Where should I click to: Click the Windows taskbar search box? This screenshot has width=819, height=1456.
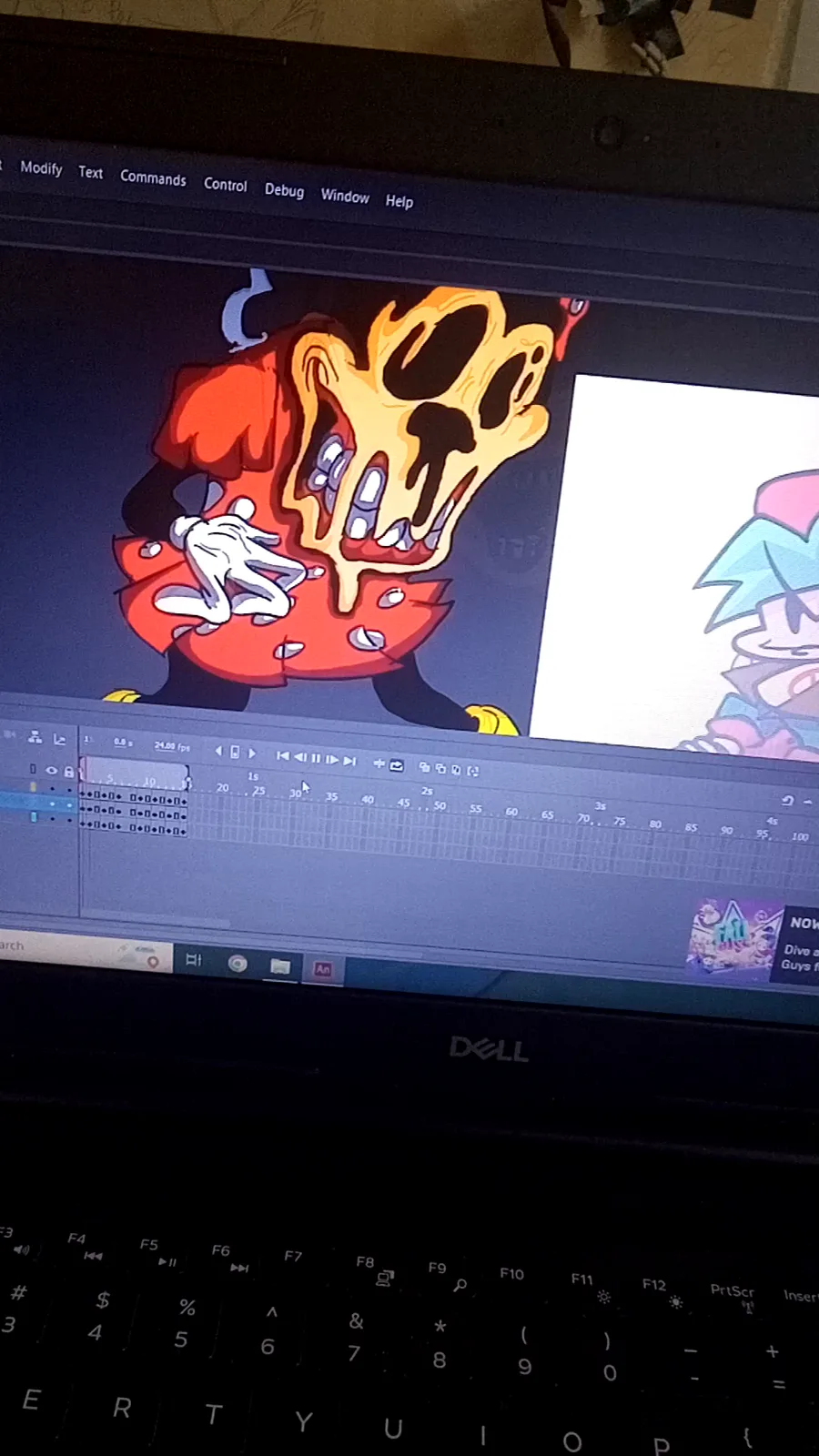86,951
